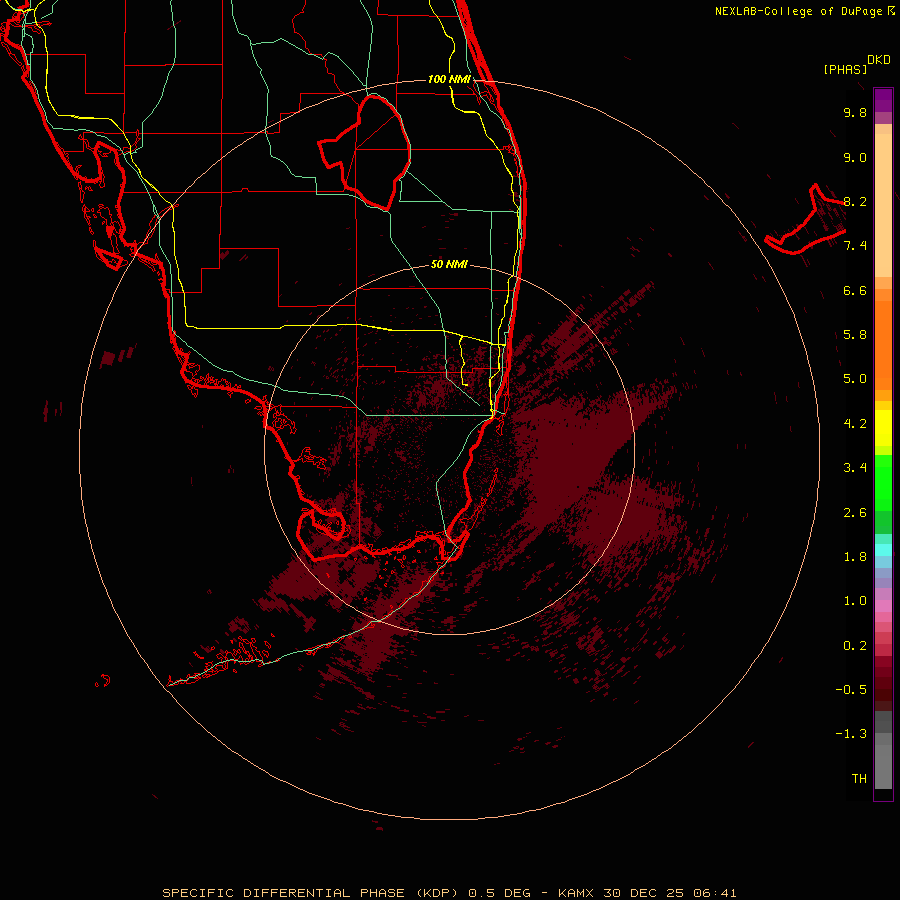Click the 7.4 legend value
The image size is (900, 900).
click(855, 246)
